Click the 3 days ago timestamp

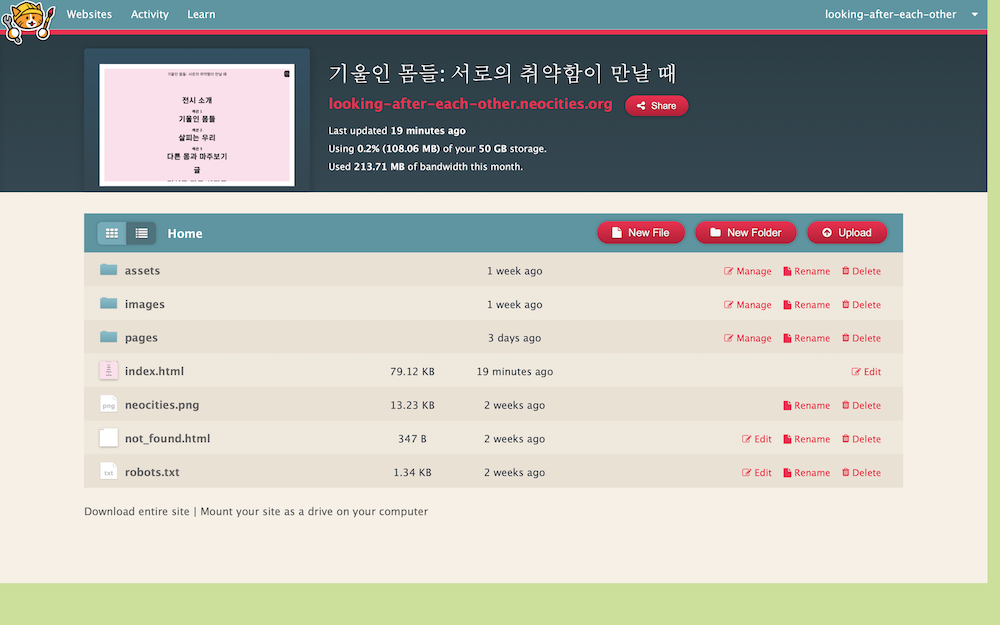(x=515, y=338)
